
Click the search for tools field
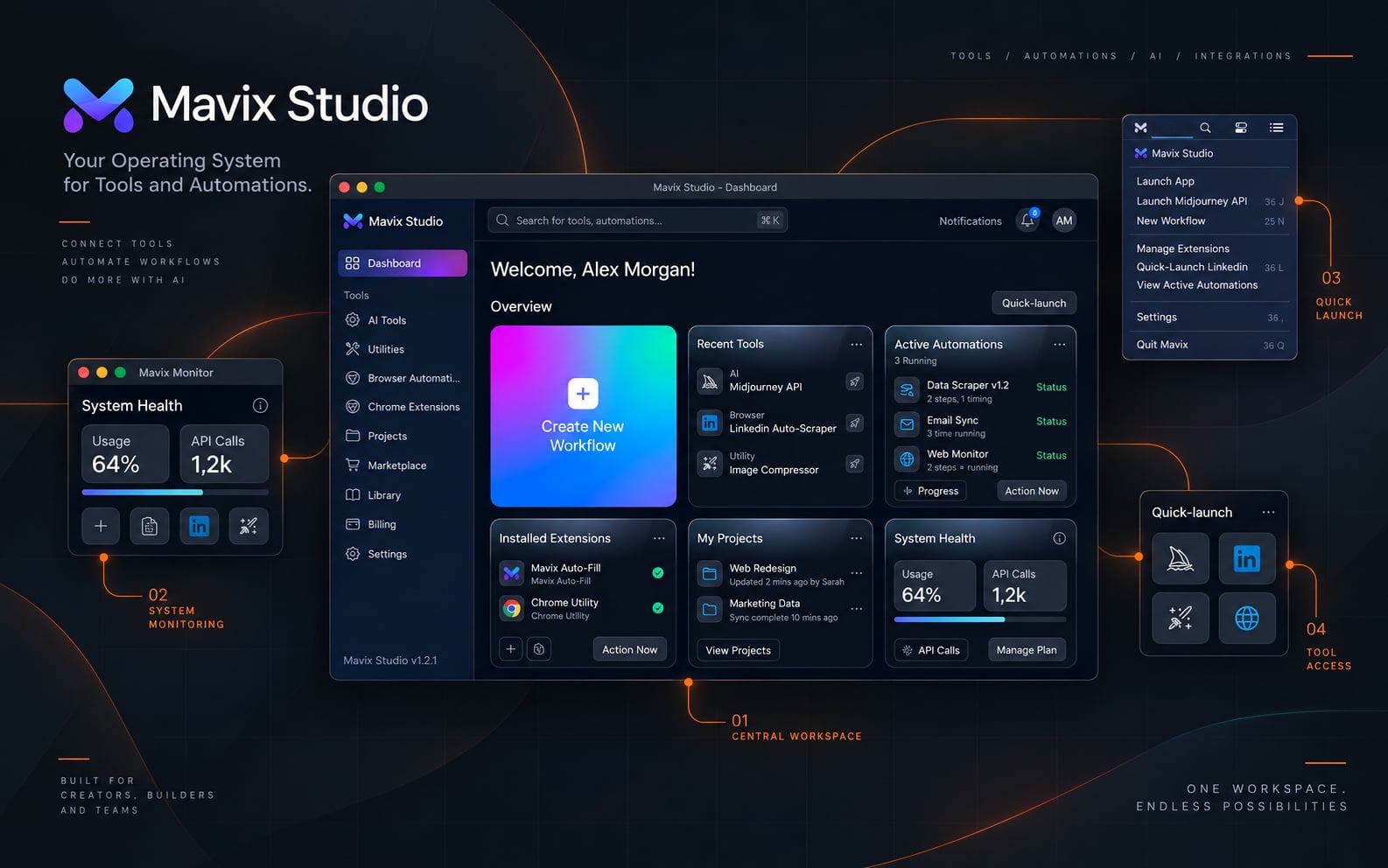(x=637, y=220)
